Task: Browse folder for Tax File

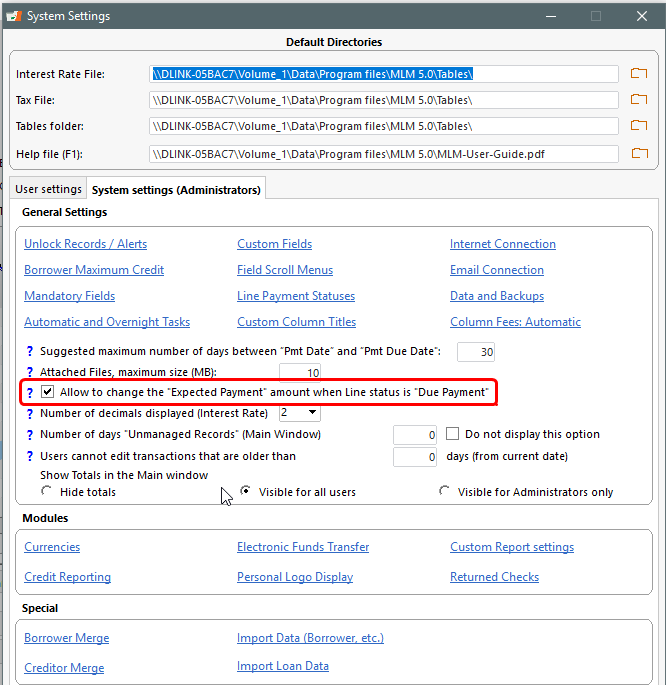Action: 638,100
